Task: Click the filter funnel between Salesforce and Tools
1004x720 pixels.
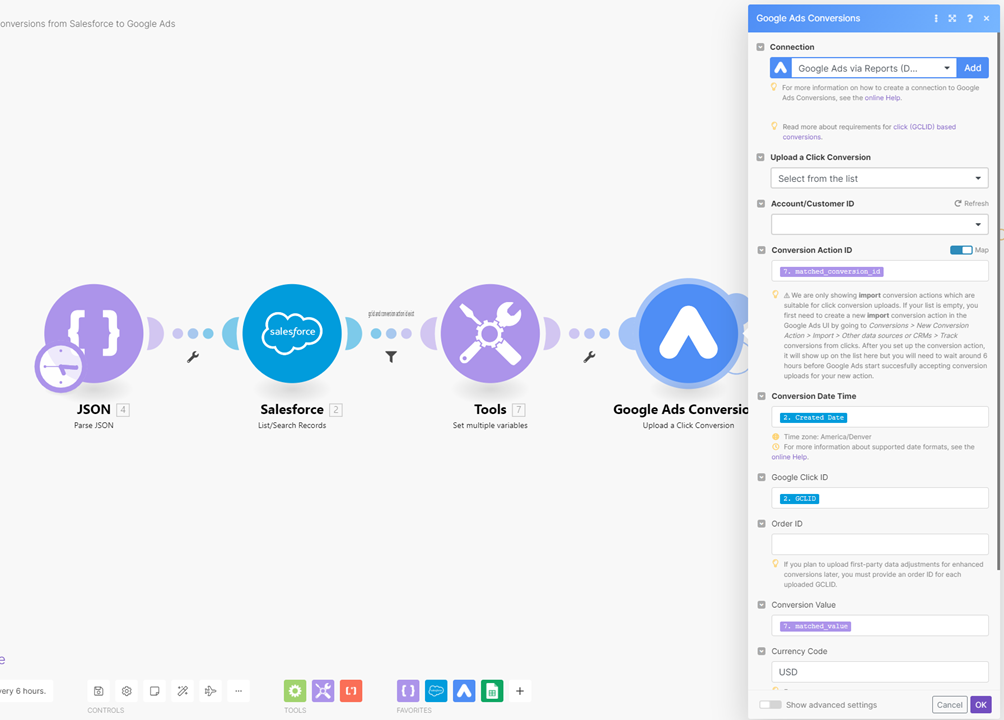Action: [x=391, y=357]
